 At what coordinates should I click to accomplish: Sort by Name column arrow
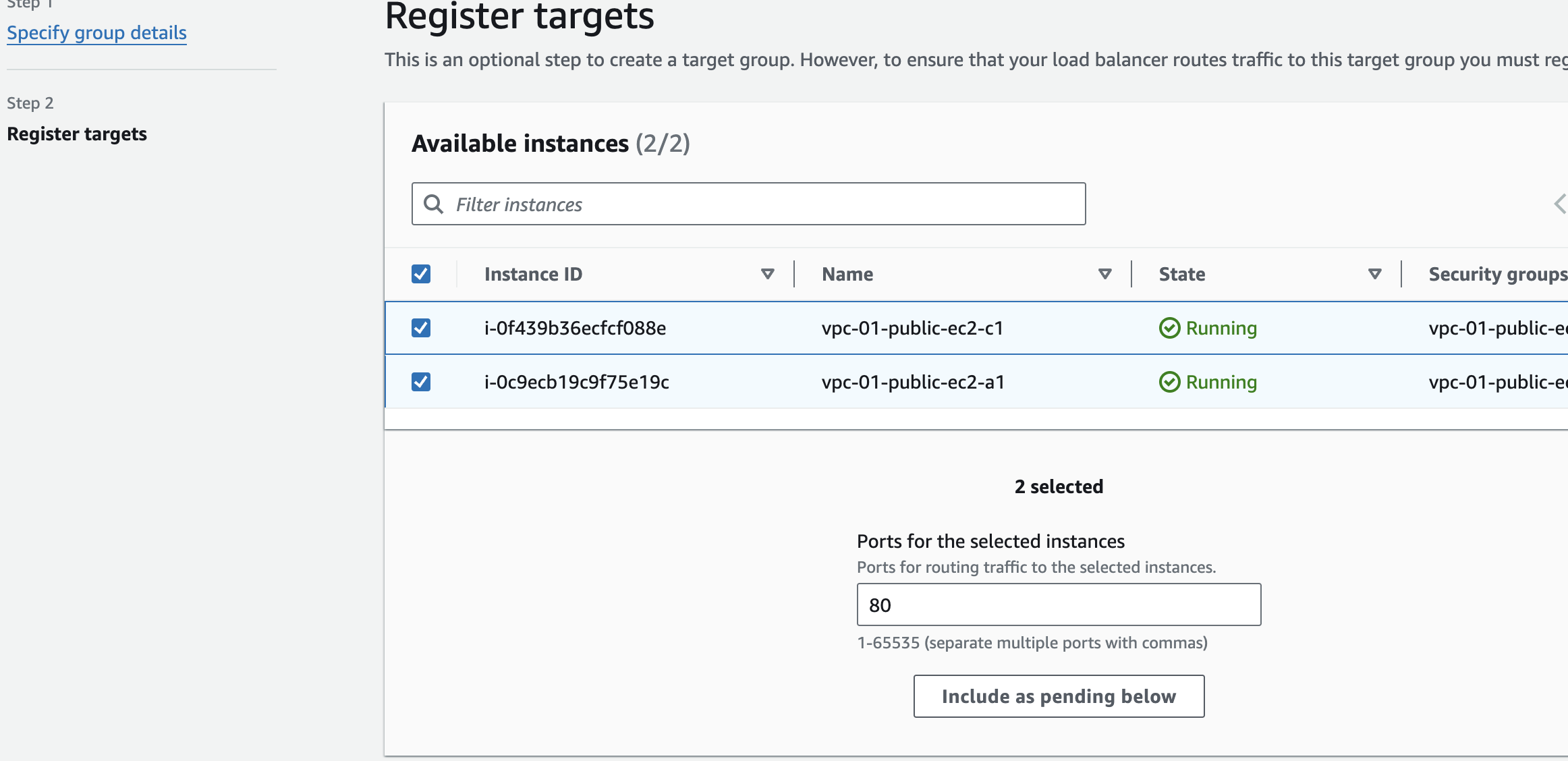[1104, 274]
